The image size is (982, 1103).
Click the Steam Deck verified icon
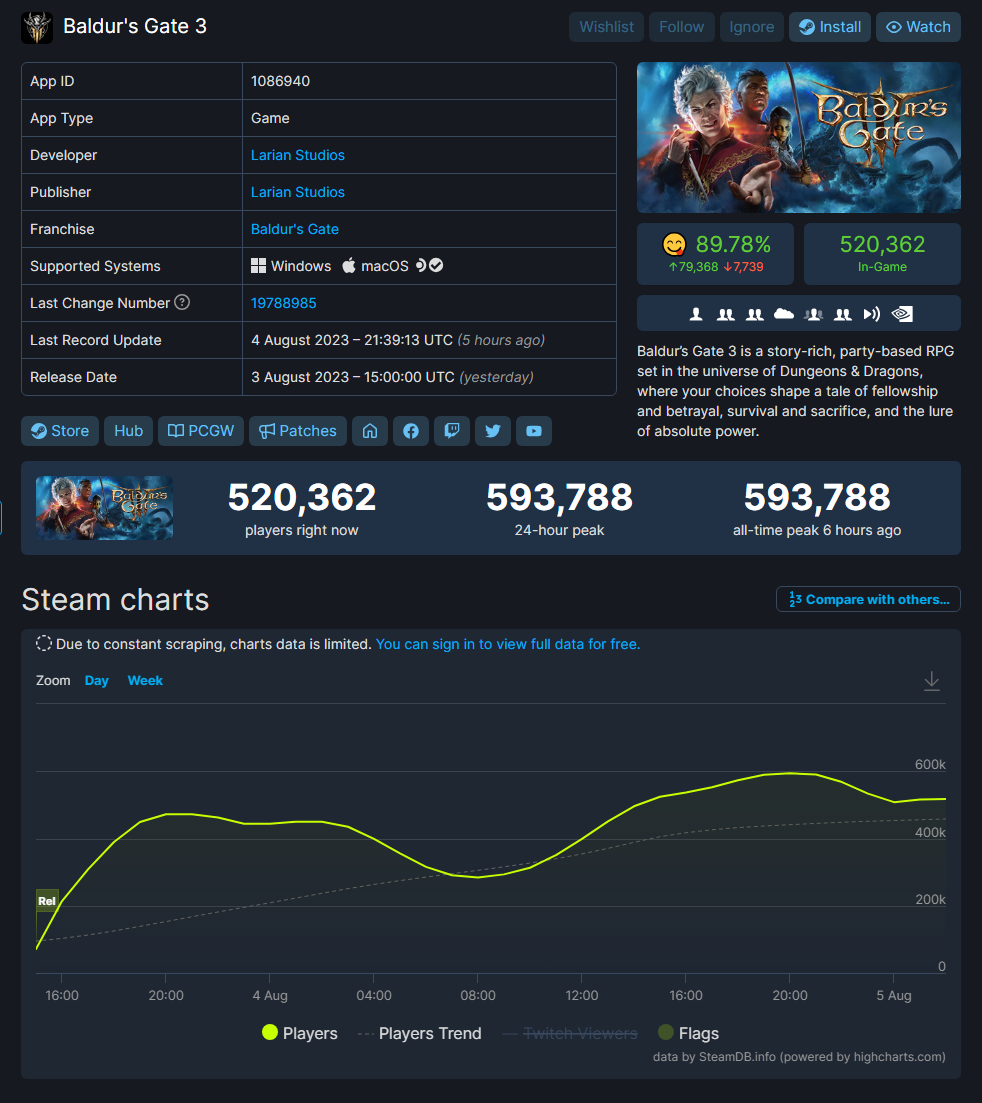tap(429, 265)
